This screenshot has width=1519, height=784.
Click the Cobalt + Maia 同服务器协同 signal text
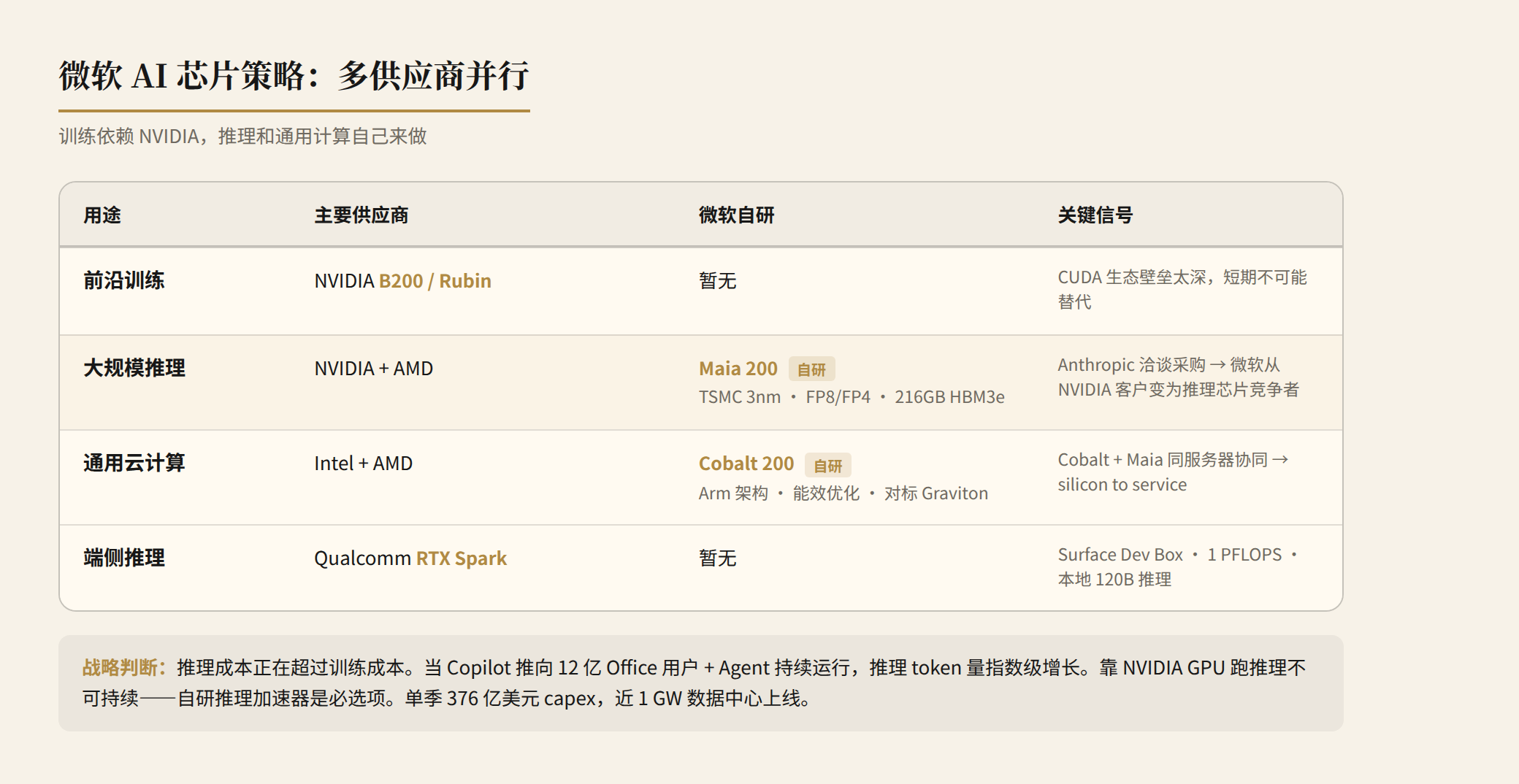coord(1174,472)
